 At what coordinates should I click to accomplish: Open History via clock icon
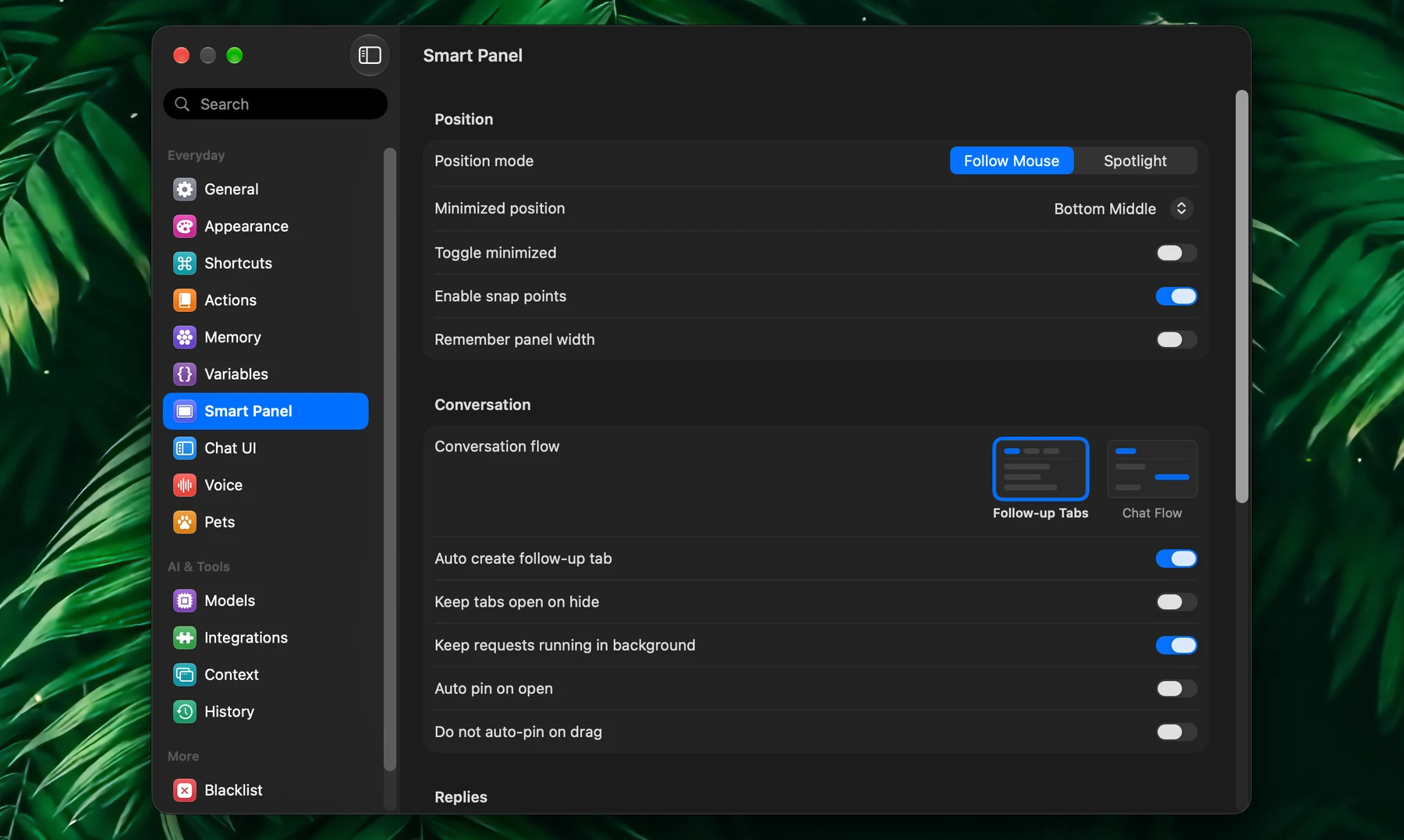pos(185,711)
